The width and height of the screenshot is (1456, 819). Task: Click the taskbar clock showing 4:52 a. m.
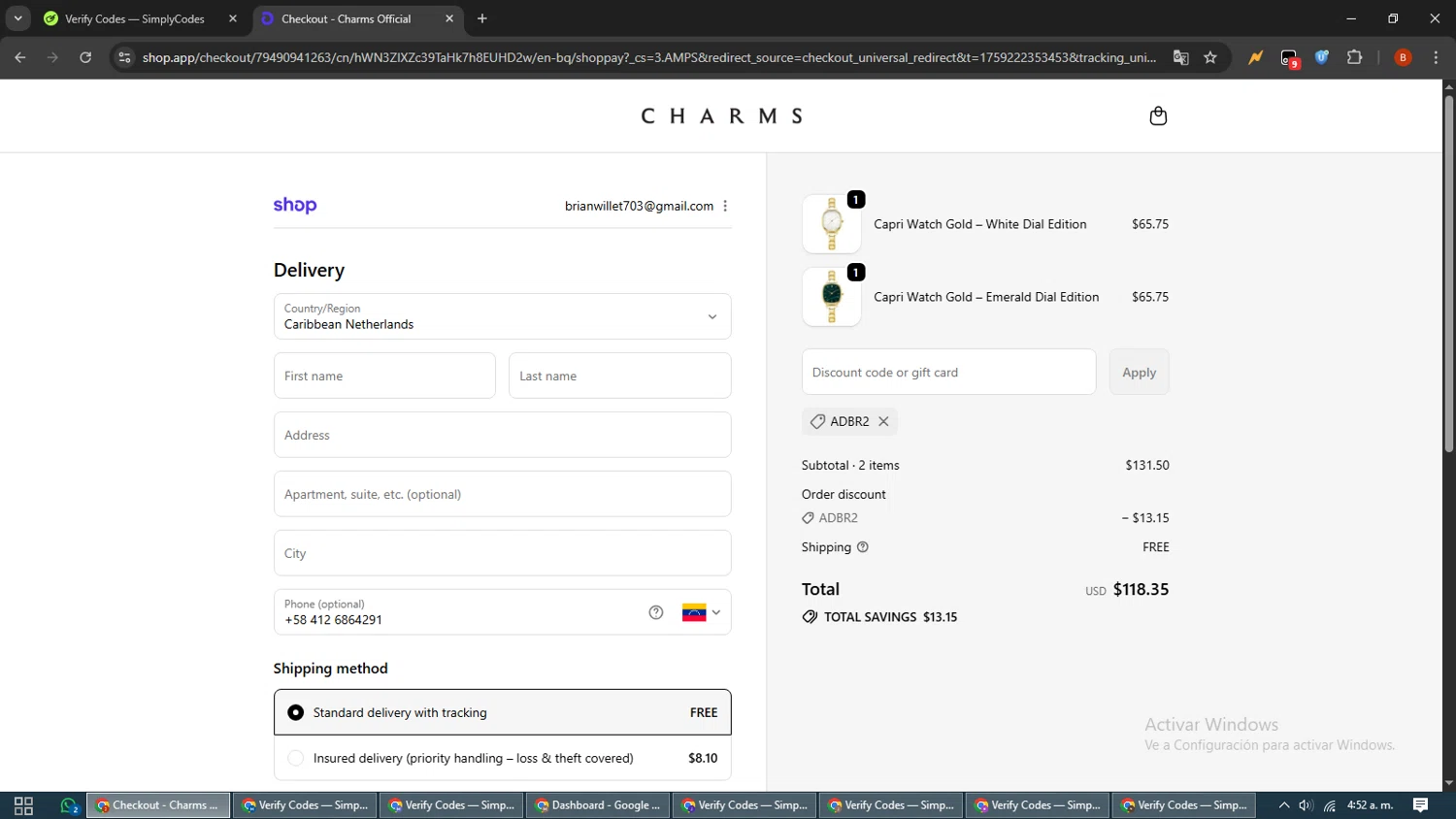click(1370, 805)
